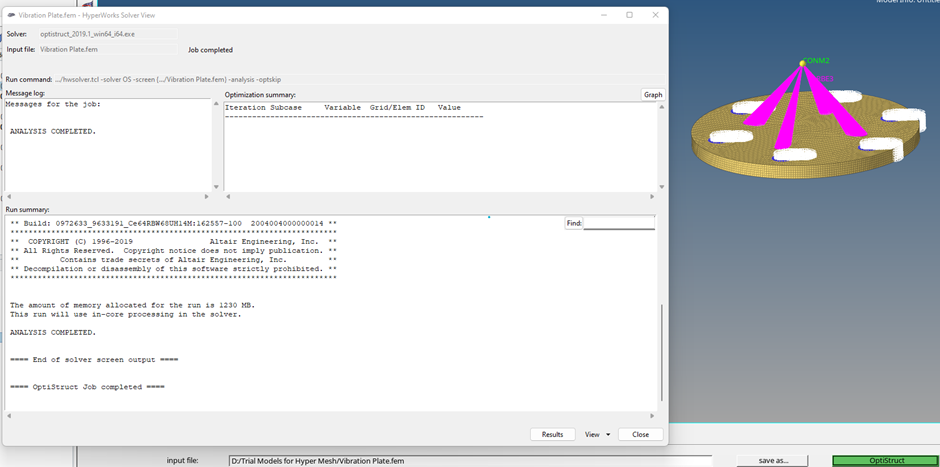Image resolution: width=940 pixels, height=467 pixels.
Task: Click the Close button in Solver View
Action: pos(640,435)
